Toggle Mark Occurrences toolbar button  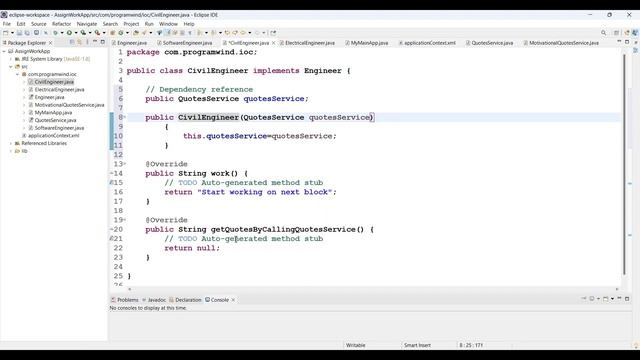point(167,33)
